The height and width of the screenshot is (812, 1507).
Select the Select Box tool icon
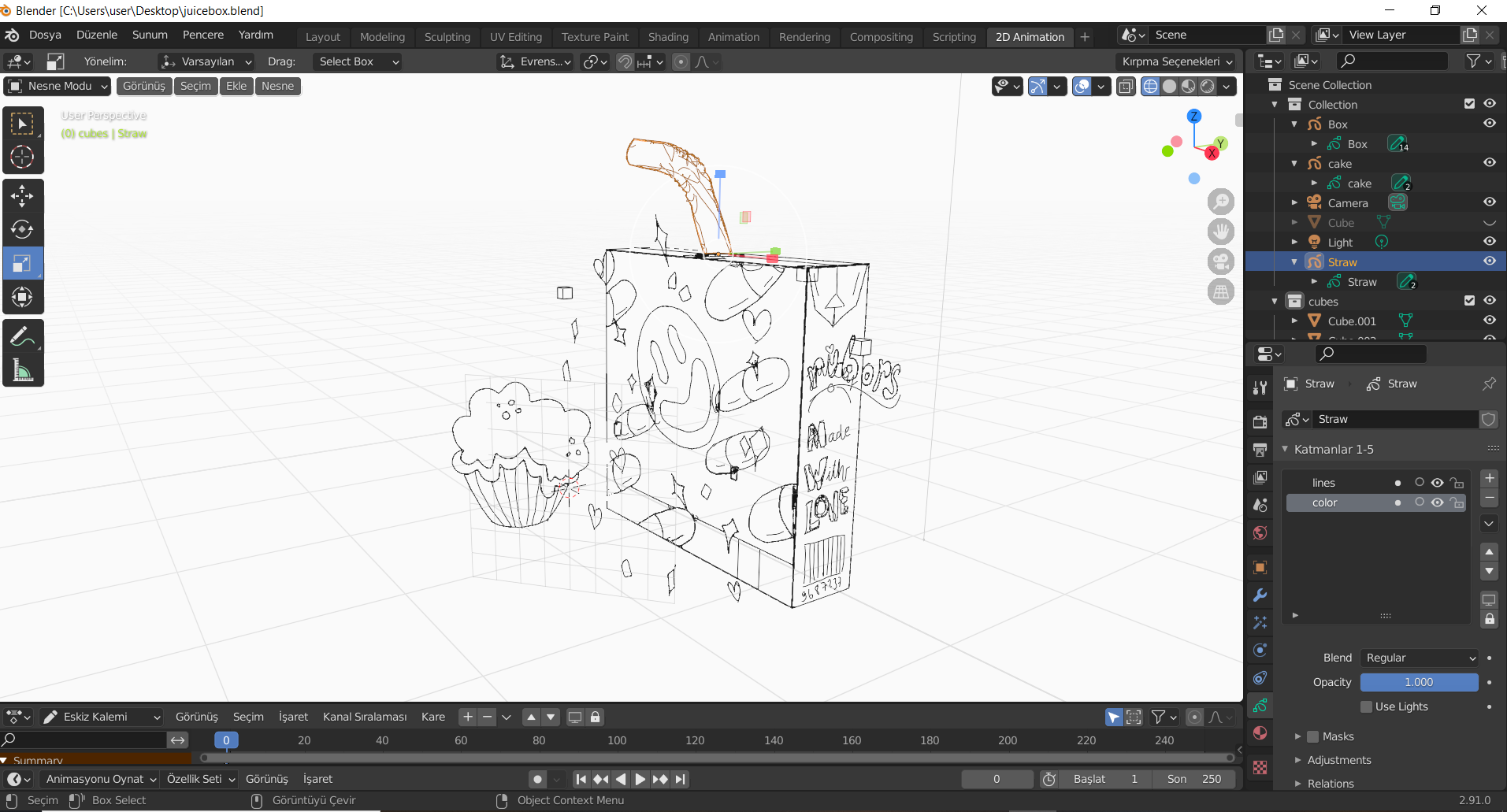click(22, 124)
